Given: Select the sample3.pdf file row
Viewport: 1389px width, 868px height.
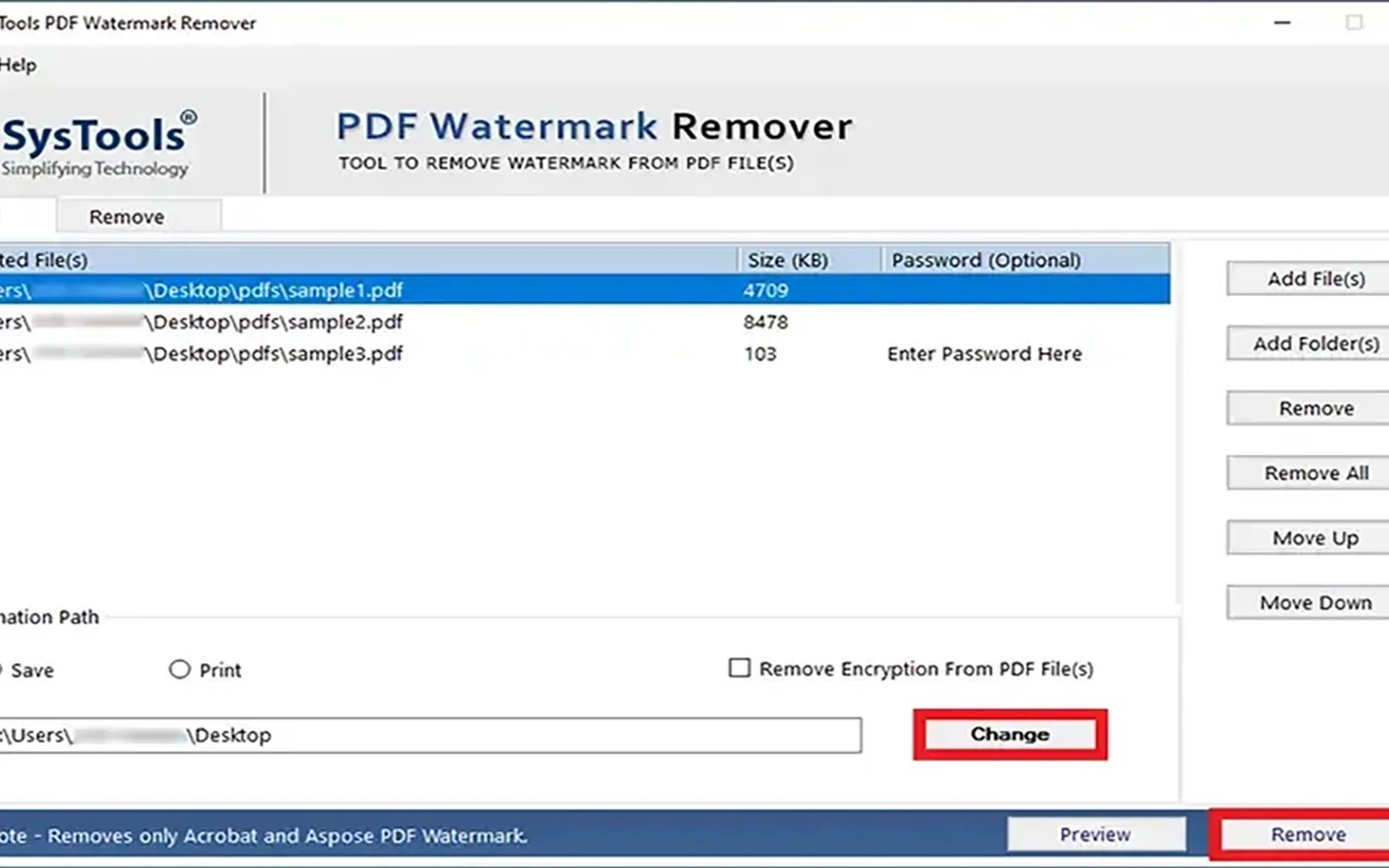Looking at the screenshot, I should click(585, 353).
